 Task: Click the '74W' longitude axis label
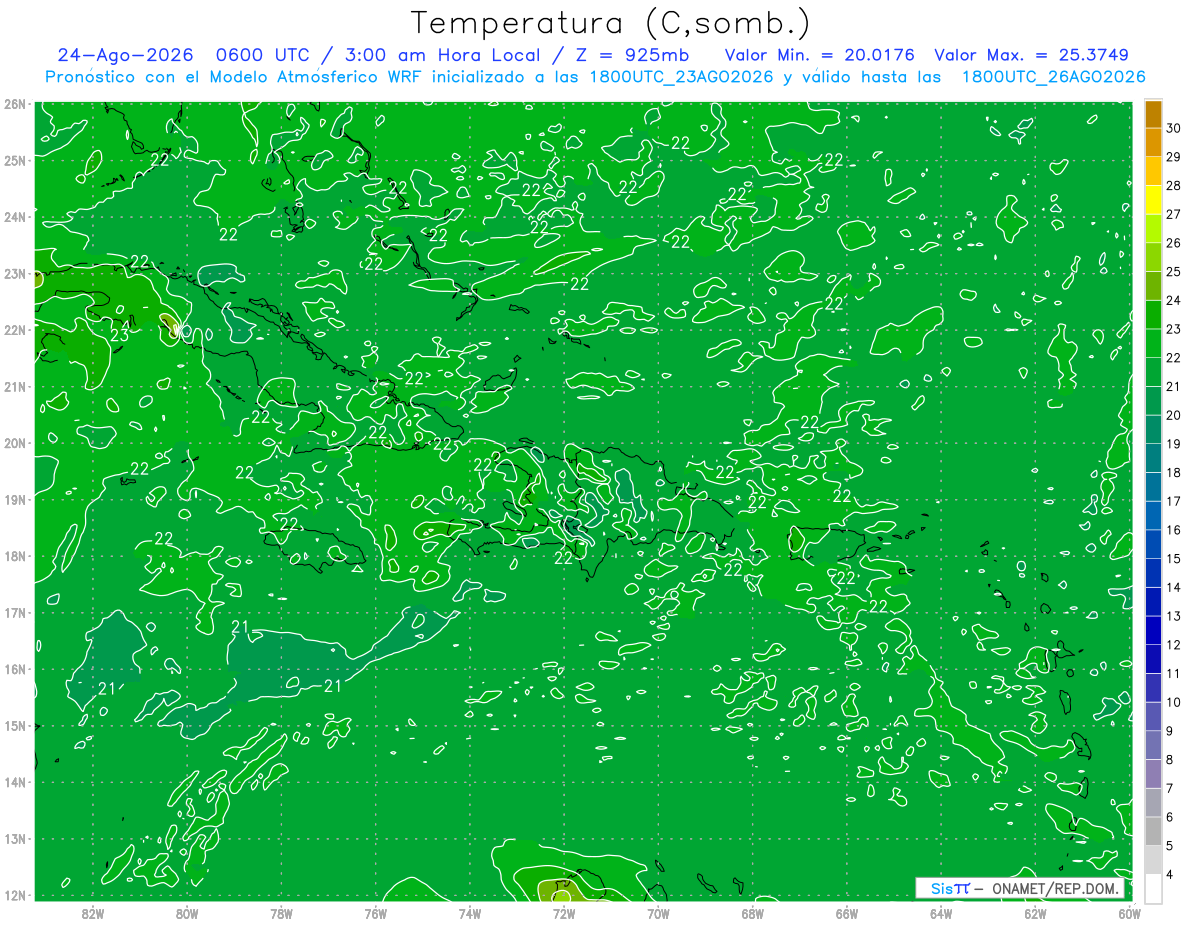pos(469,913)
